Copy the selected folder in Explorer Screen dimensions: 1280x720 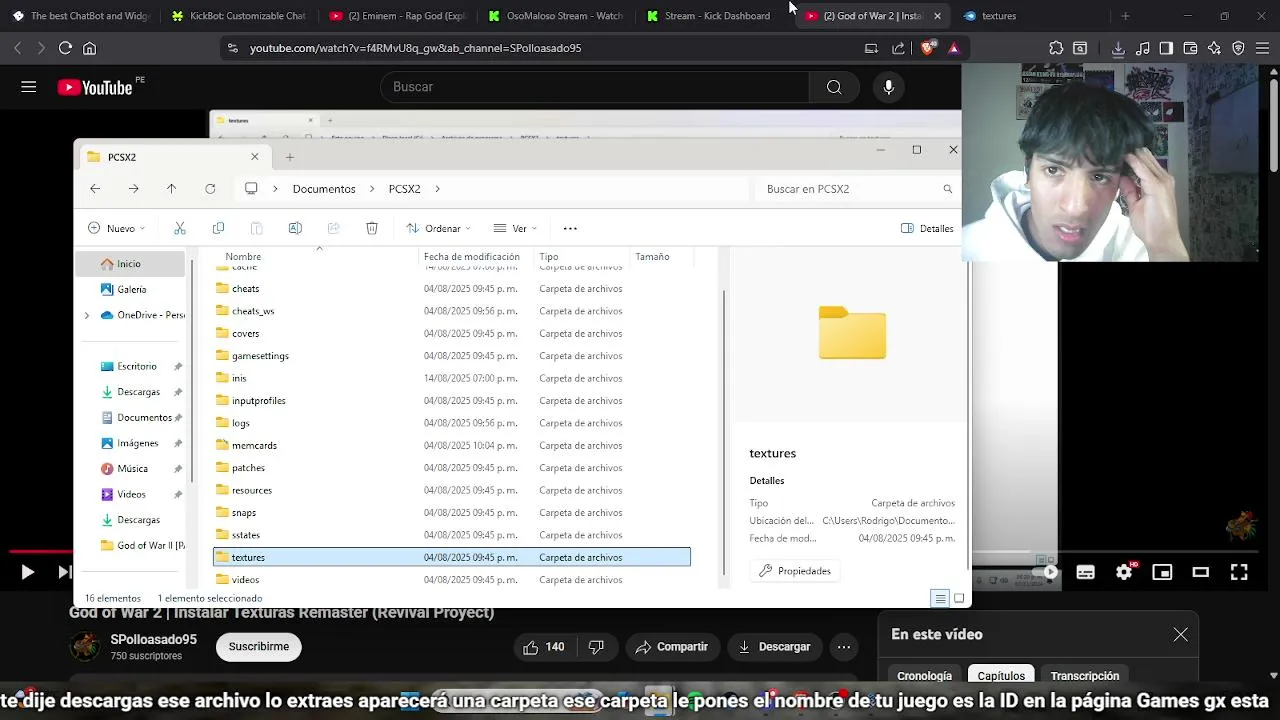click(218, 228)
